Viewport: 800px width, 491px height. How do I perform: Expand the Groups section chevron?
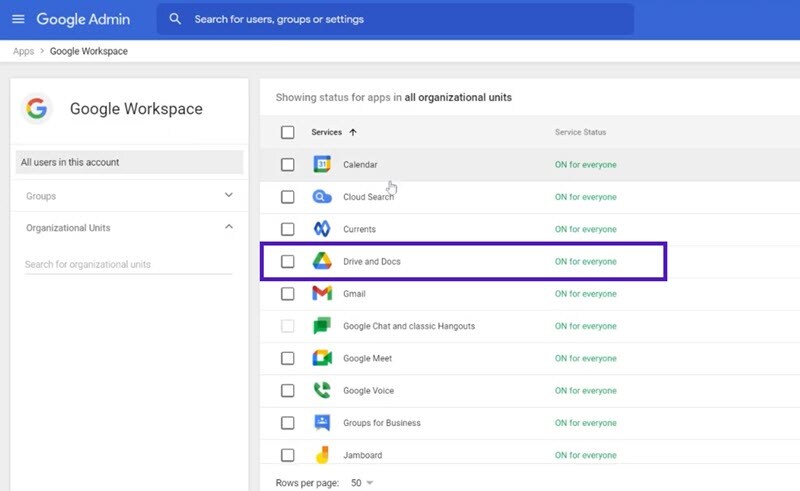pos(229,195)
